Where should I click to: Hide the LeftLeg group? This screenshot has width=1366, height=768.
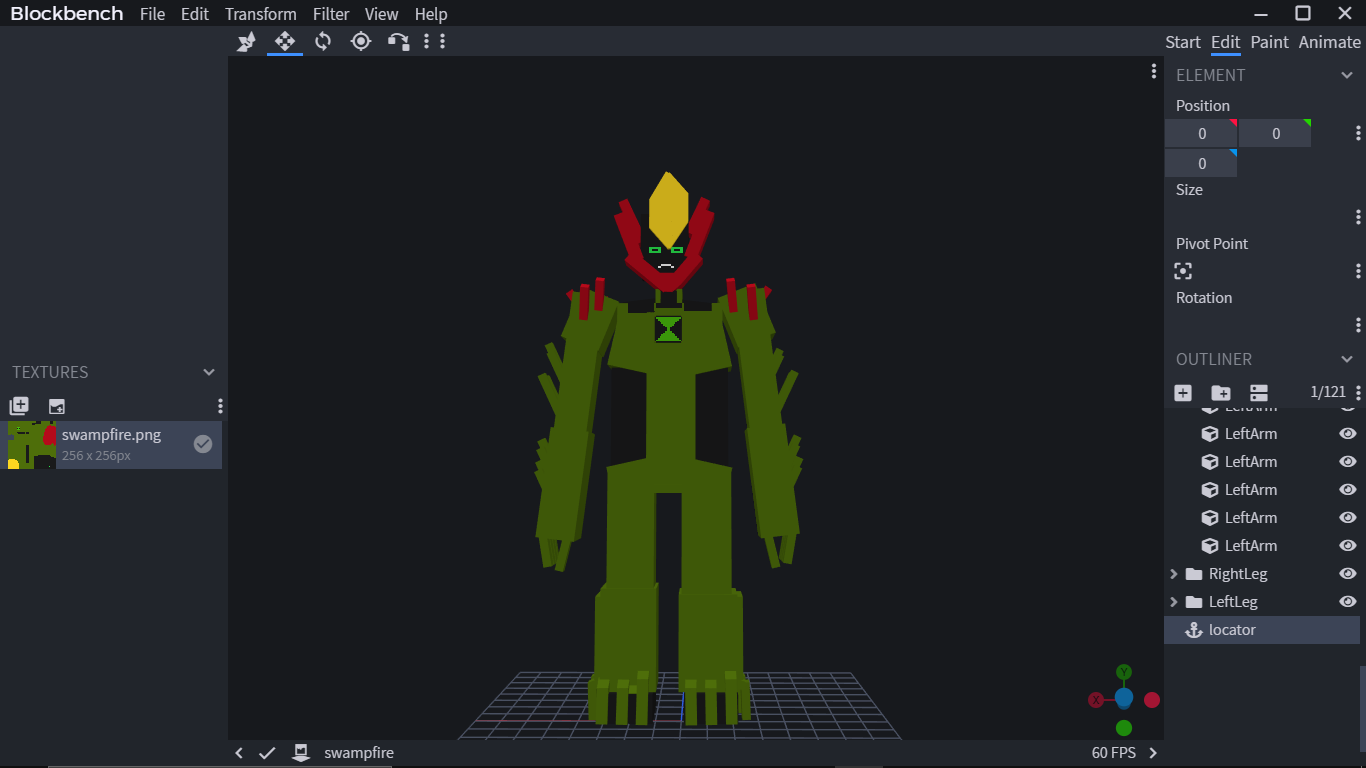click(x=1347, y=601)
